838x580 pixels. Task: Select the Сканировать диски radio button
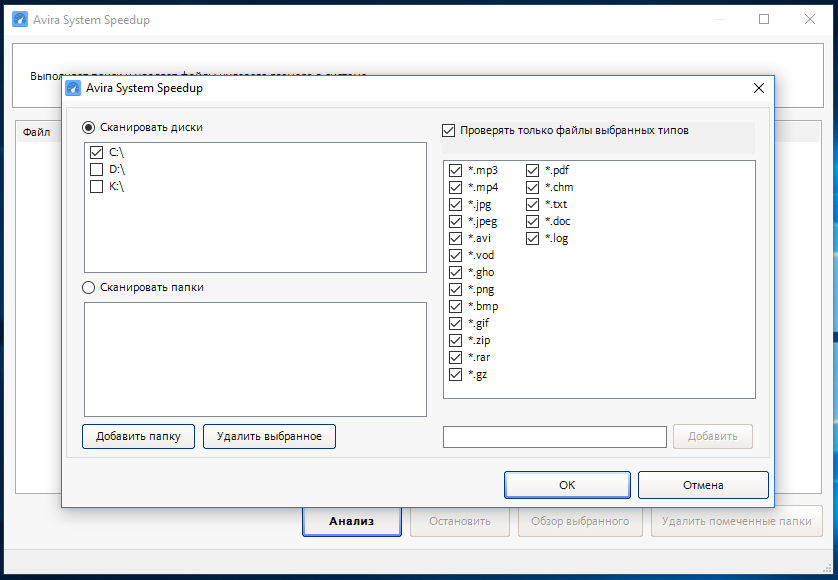[89, 128]
